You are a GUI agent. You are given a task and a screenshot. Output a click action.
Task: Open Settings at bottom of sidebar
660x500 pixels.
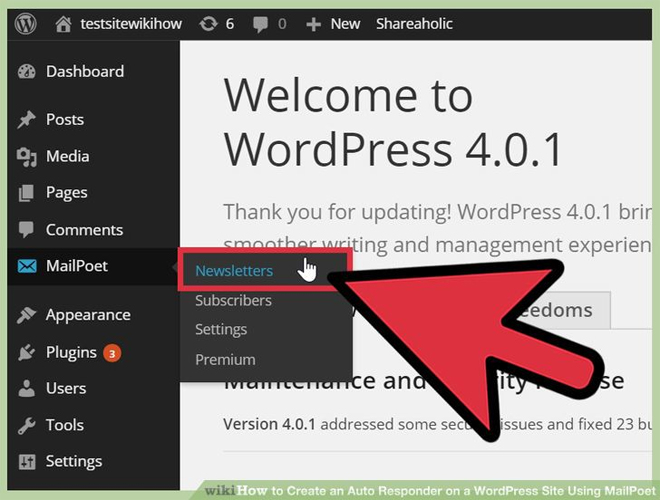(x=74, y=462)
